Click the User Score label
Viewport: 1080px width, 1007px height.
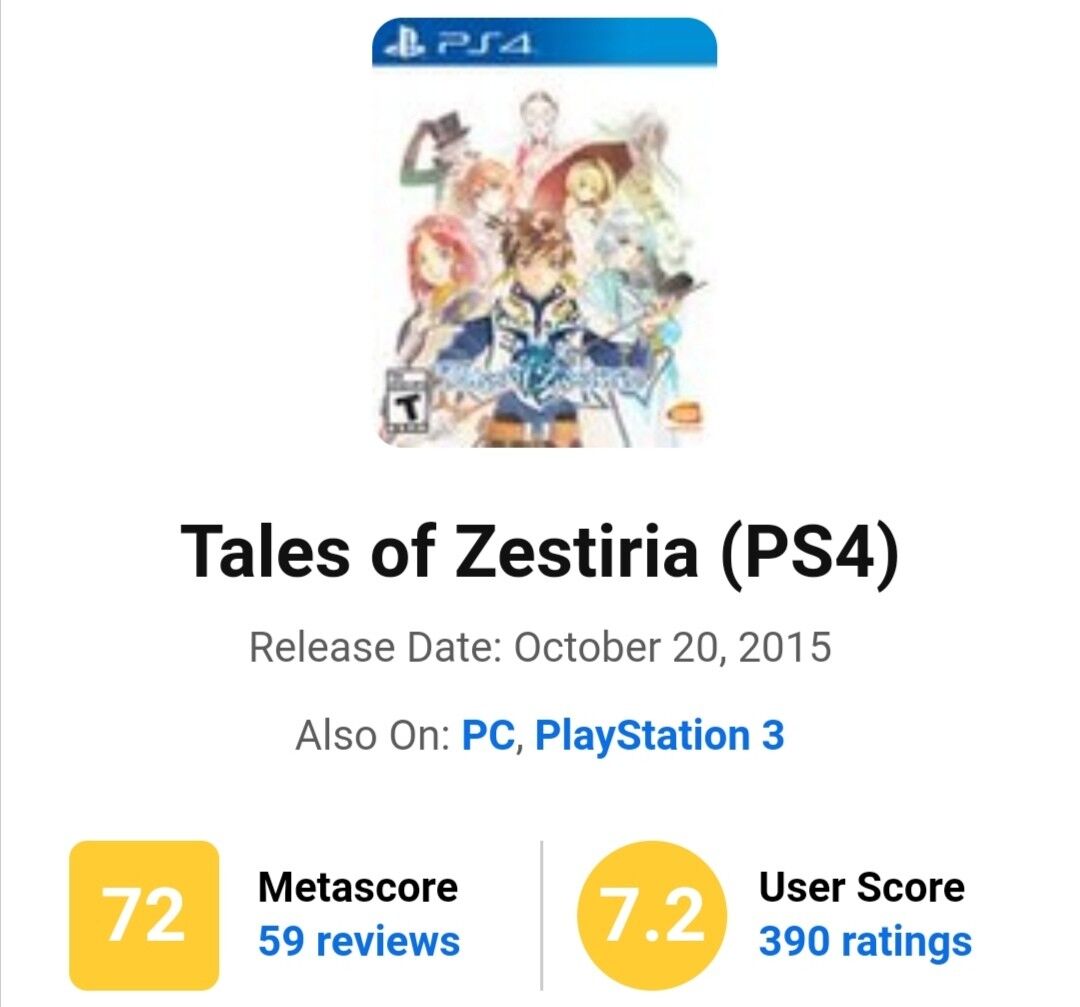tap(862, 886)
